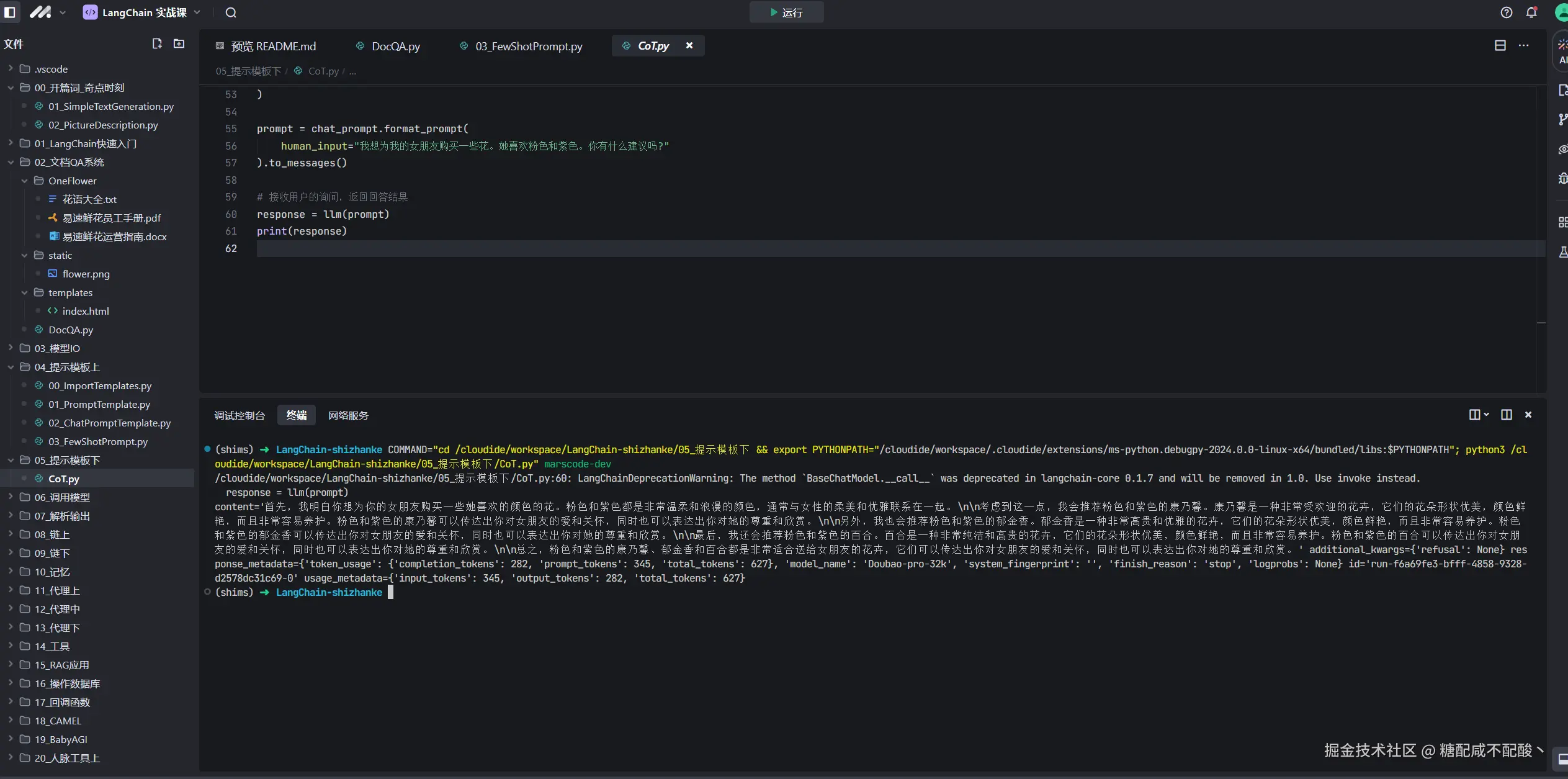The image size is (1568, 779).
Task: Create a new folder via icon
Action: pos(179,43)
